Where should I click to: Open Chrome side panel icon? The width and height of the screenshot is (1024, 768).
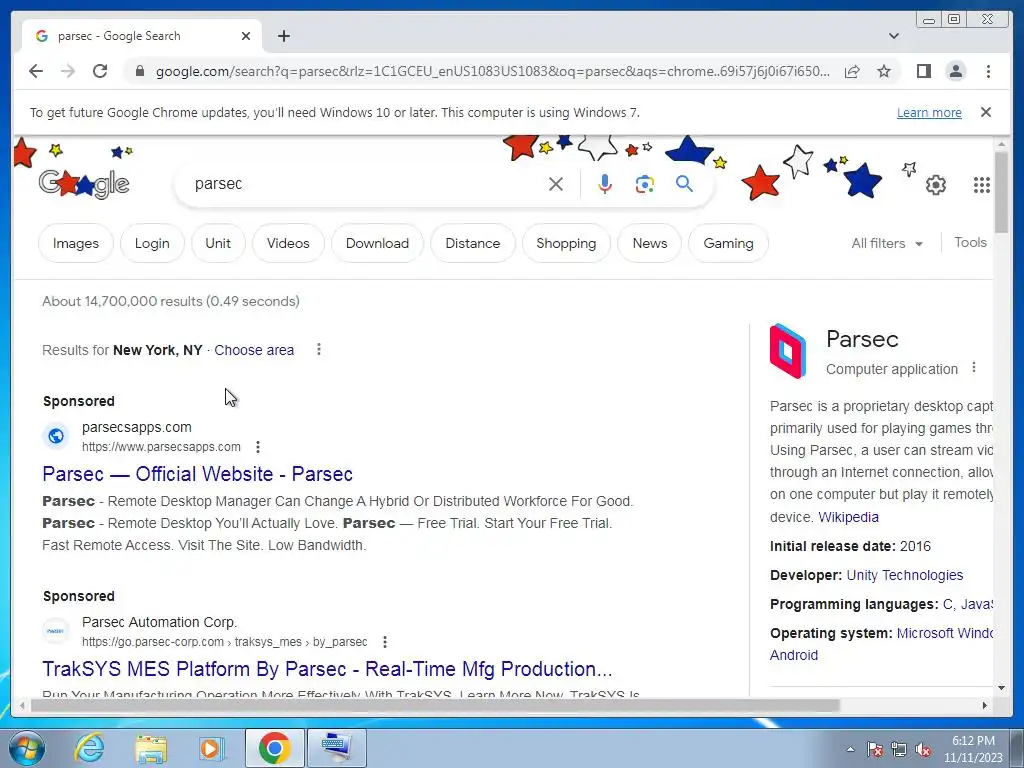point(923,71)
